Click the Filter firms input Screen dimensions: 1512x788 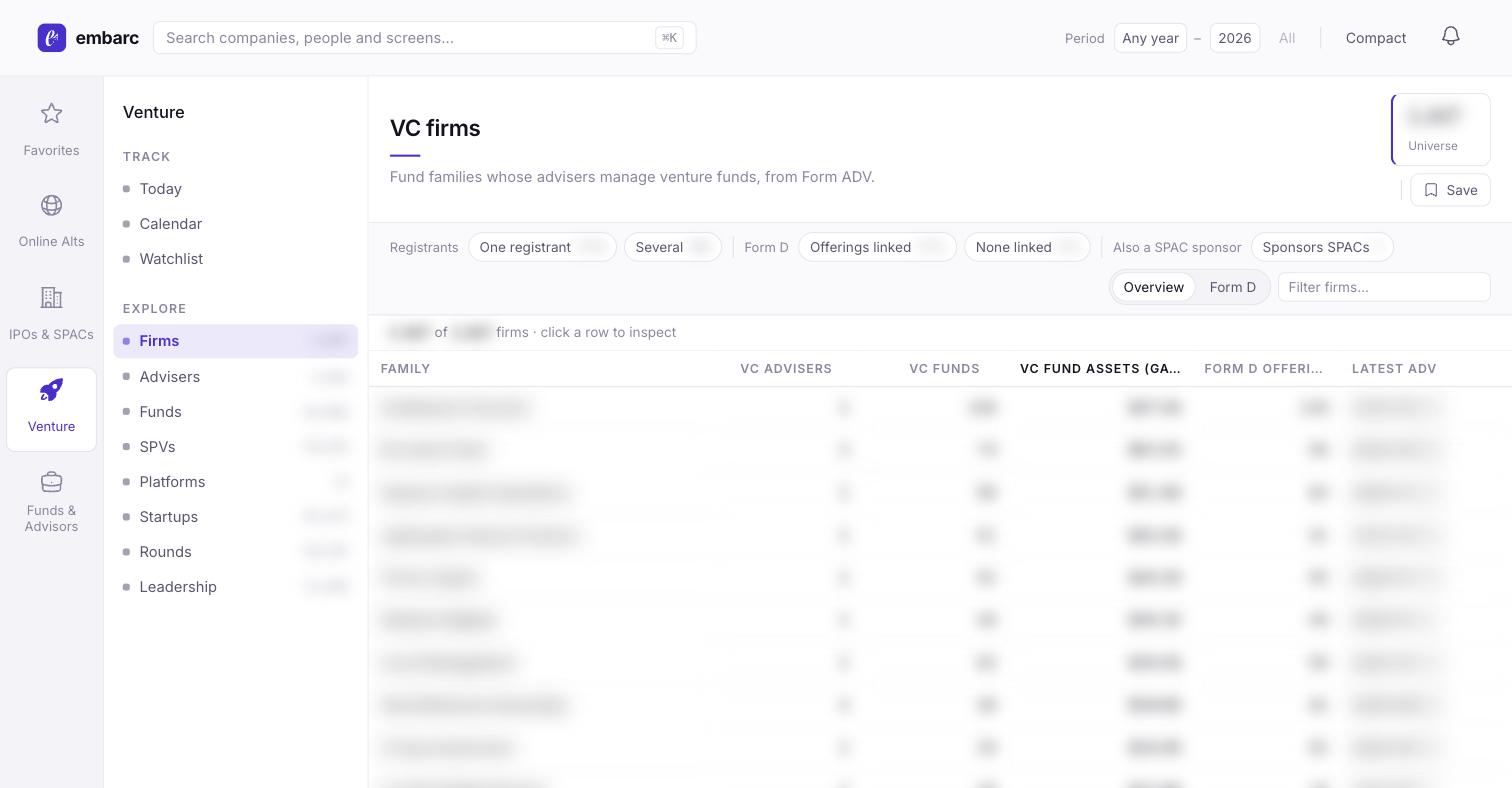1384,287
